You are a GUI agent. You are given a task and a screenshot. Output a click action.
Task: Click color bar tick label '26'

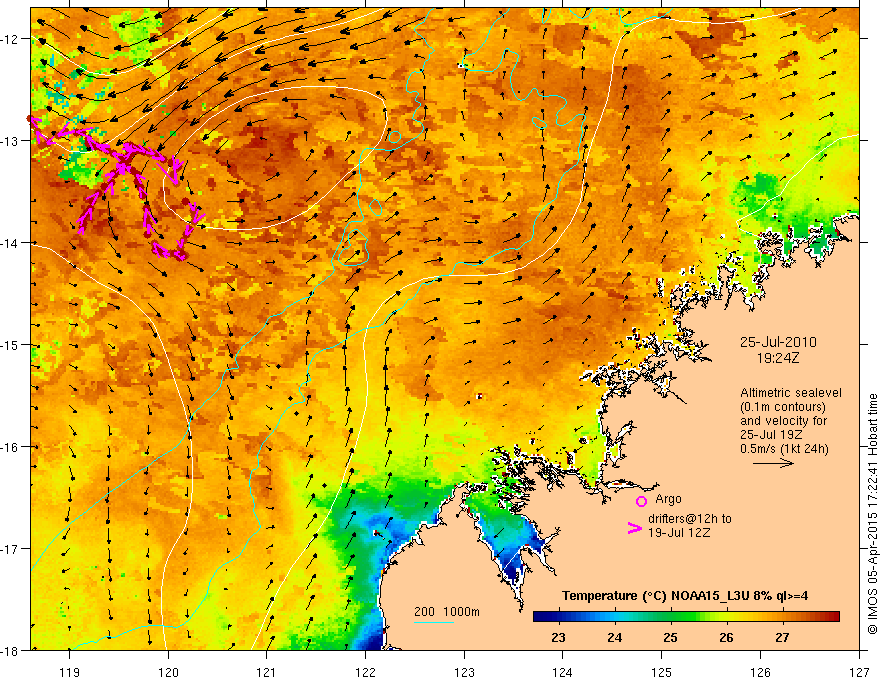pyautogui.click(x=726, y=637)
